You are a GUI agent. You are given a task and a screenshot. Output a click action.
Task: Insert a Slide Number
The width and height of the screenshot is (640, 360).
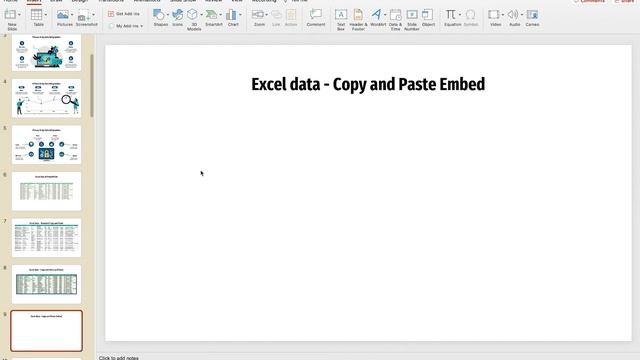[x=412, y=15]
